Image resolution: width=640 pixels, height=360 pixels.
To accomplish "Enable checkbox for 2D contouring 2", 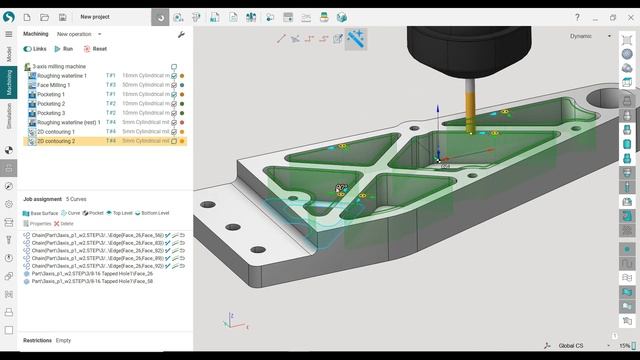I will tap(174, 141).
